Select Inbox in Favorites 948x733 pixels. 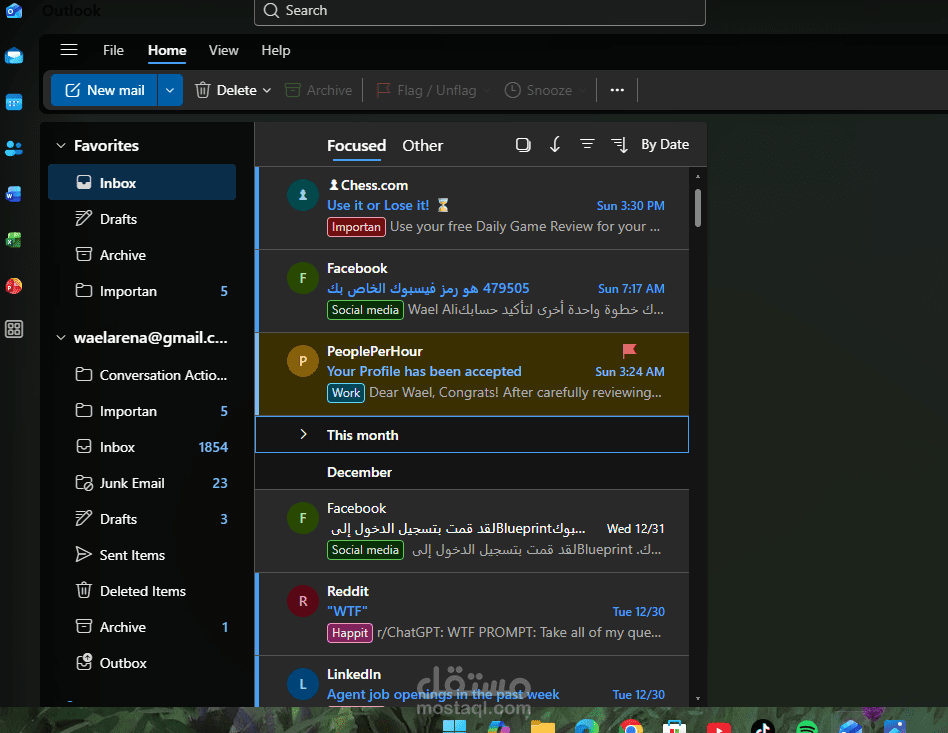point(142,183)
